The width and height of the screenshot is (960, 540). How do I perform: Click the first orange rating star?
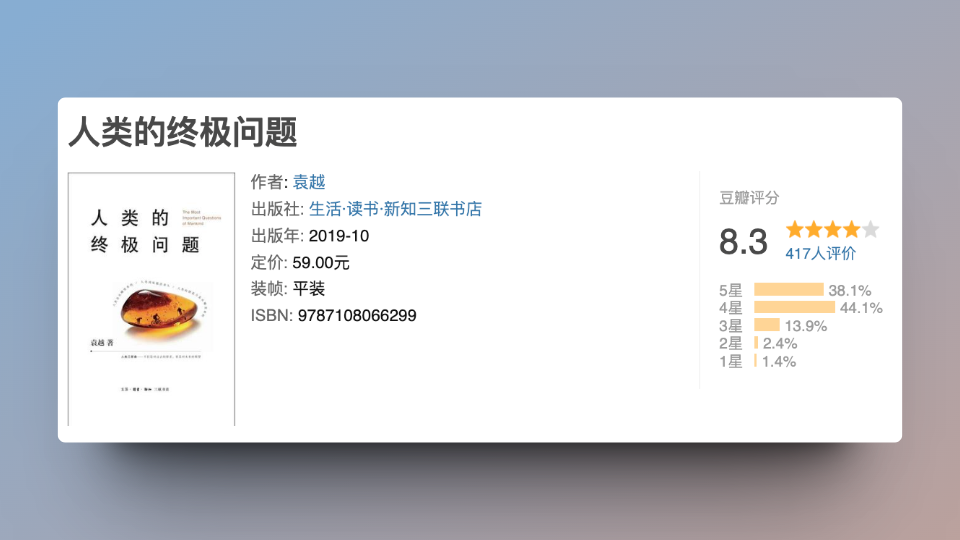point(795,229)
